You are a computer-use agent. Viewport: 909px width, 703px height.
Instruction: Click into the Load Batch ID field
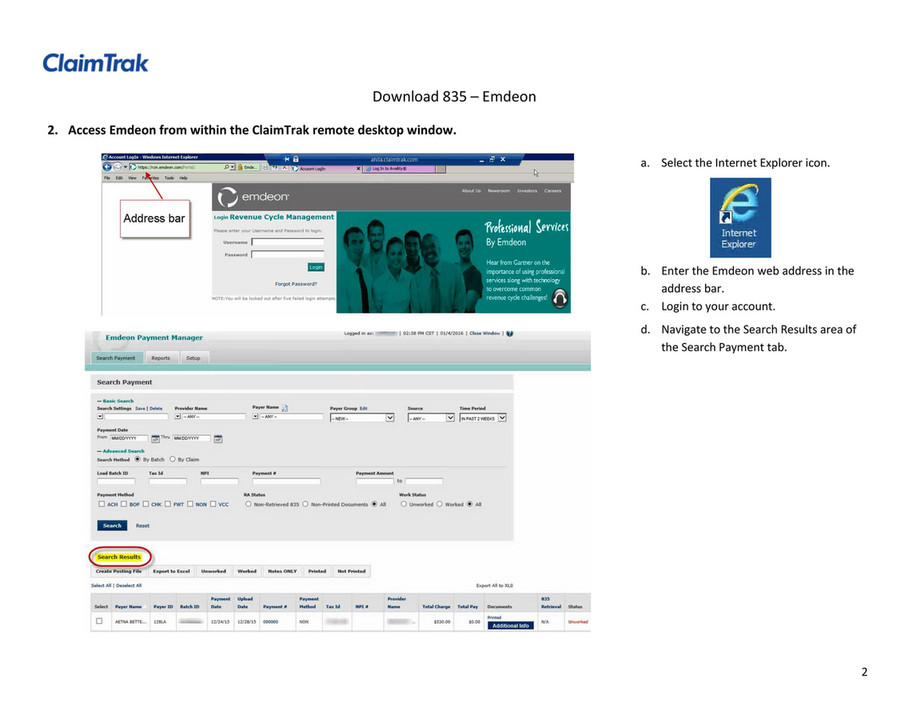[116, 481]
